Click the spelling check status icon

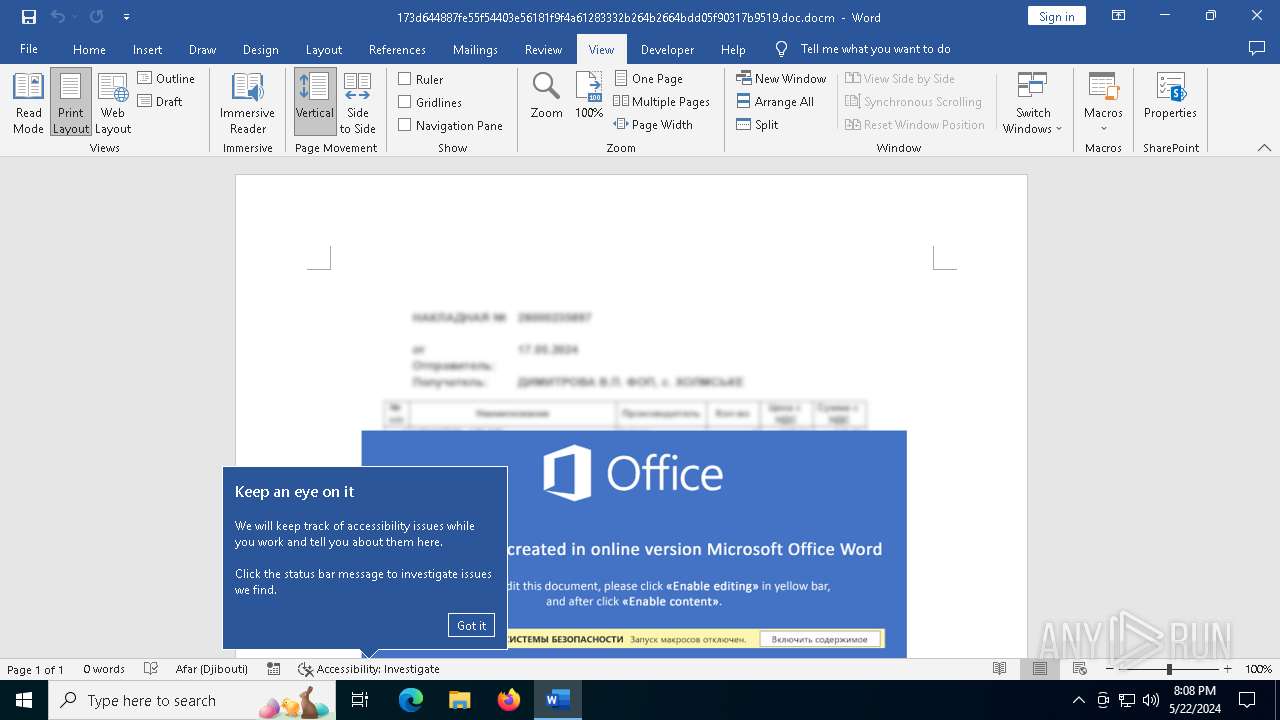[151, 669]
